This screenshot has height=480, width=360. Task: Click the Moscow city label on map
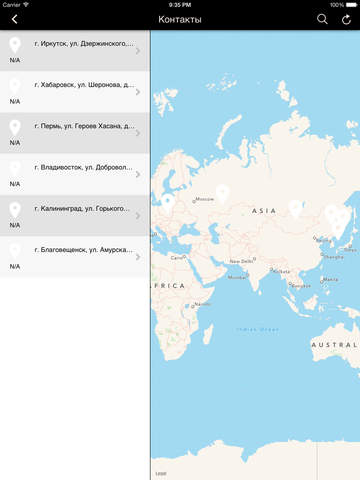pos(204,199)
